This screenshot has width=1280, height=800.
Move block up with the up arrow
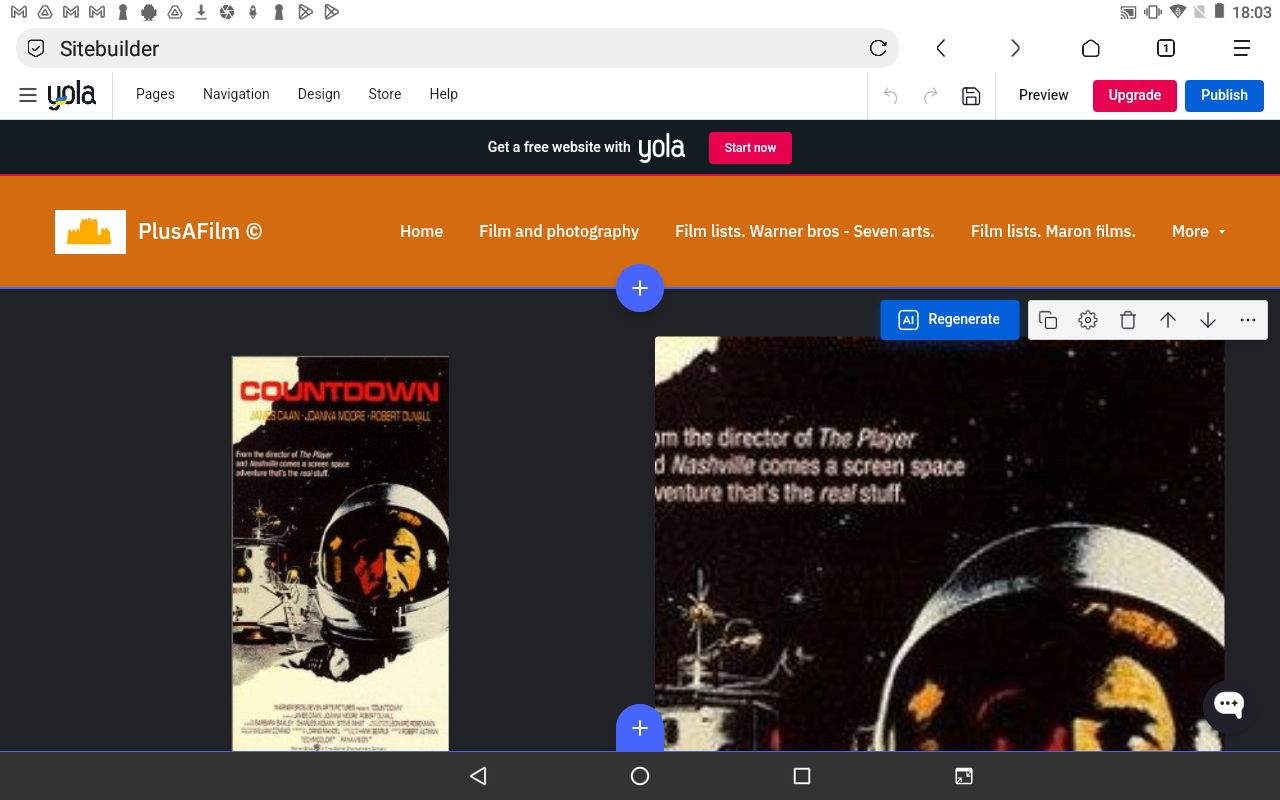(x=1168, y=320)
